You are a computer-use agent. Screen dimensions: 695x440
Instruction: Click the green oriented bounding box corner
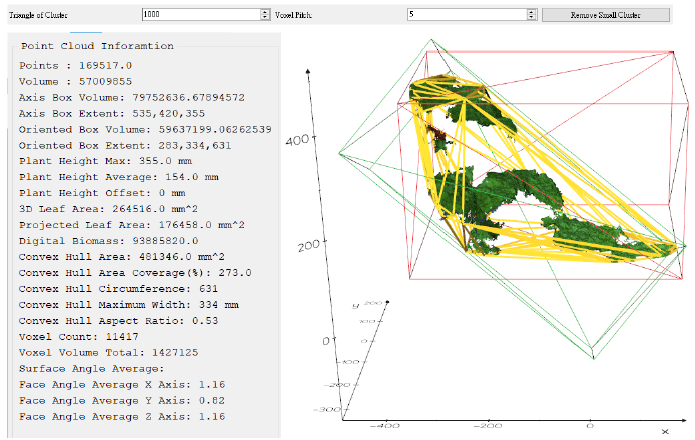593,357
